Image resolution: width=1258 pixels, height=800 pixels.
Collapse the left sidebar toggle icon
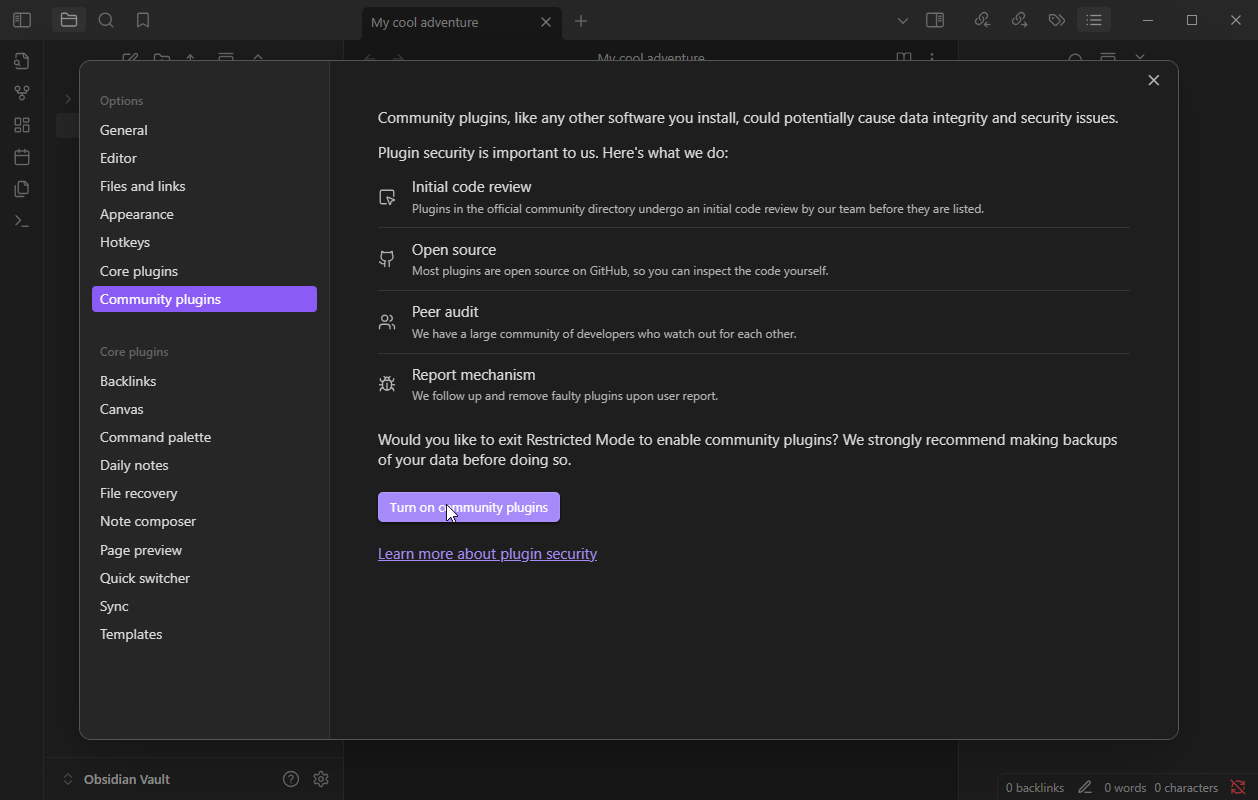pos(22,20)
